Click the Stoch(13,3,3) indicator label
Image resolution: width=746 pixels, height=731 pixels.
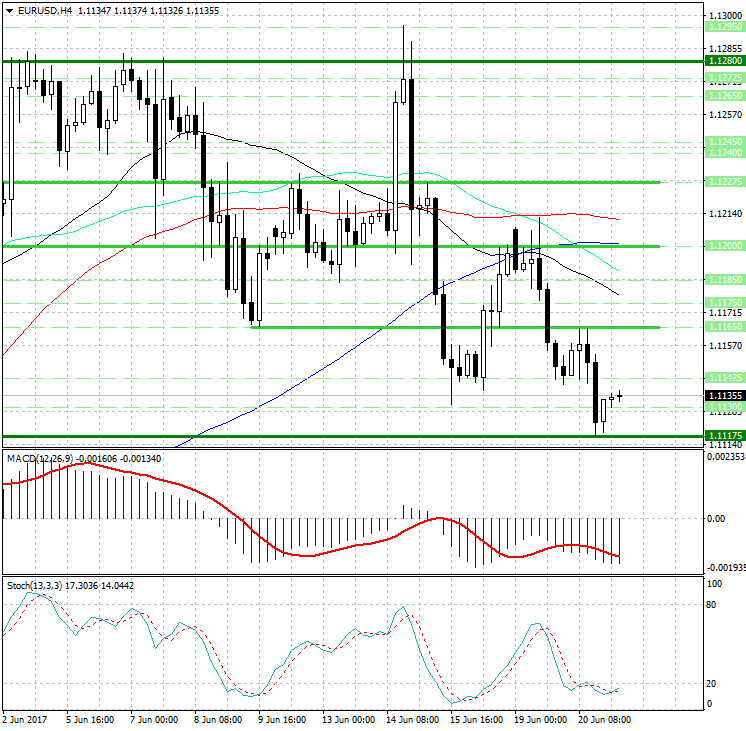tap(31, 584)
